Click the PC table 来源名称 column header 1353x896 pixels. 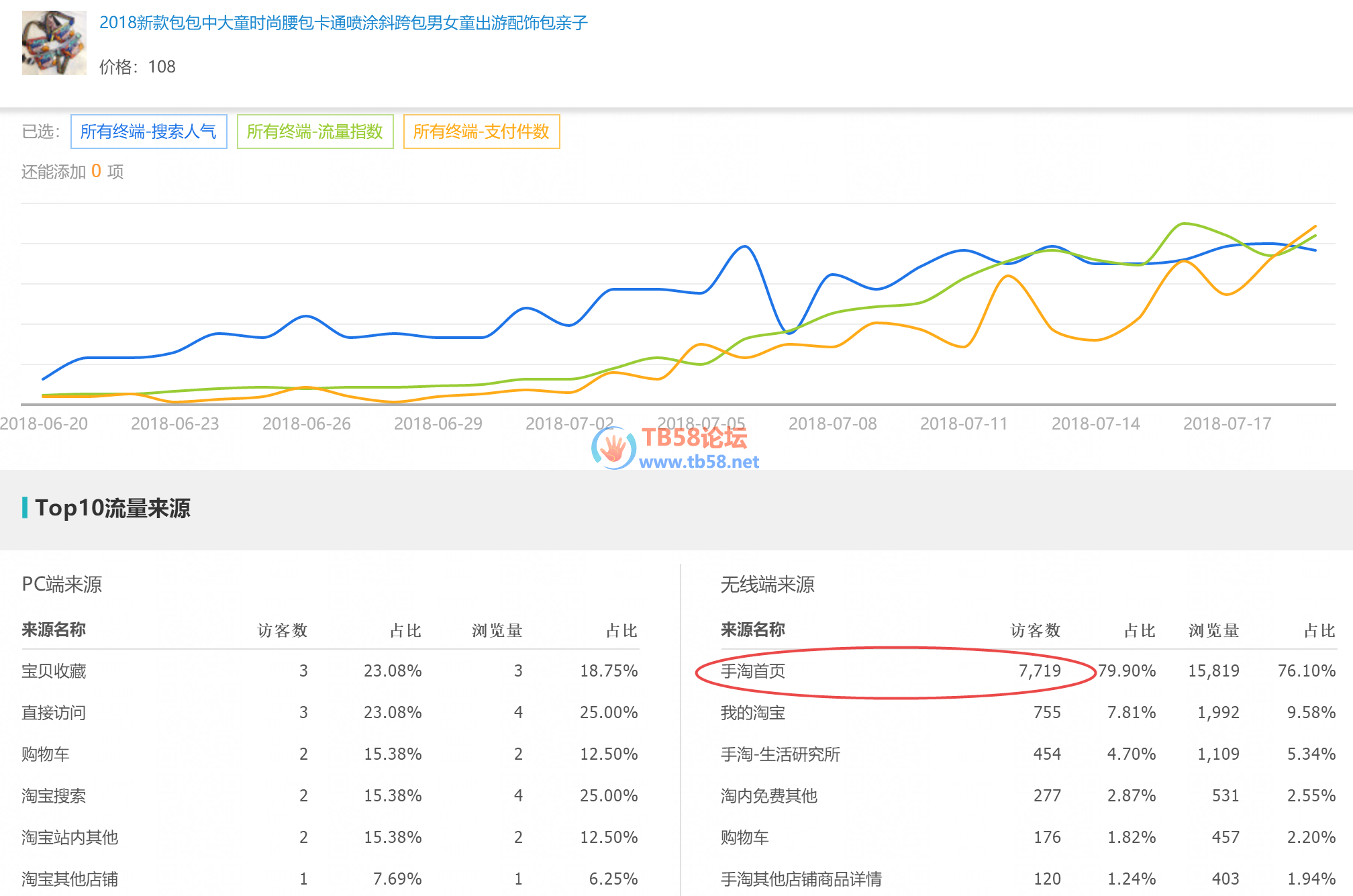(x=54, y=630)
